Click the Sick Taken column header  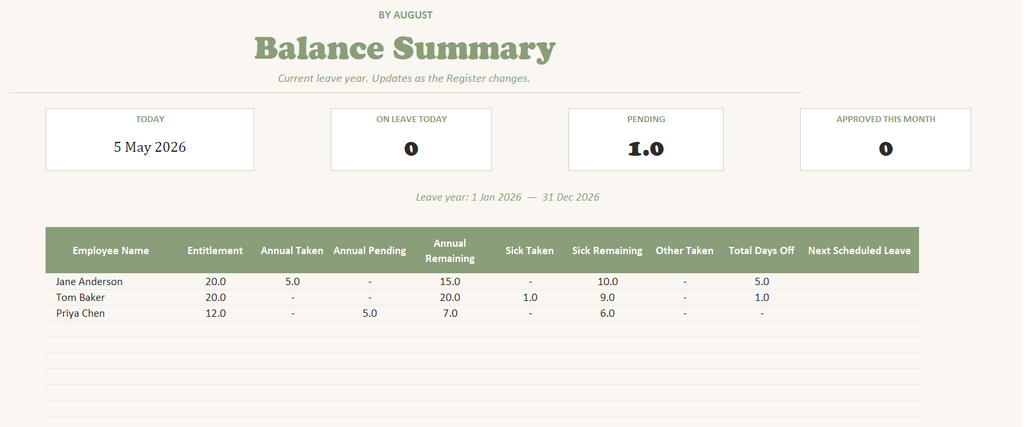[x=530, y=251]
